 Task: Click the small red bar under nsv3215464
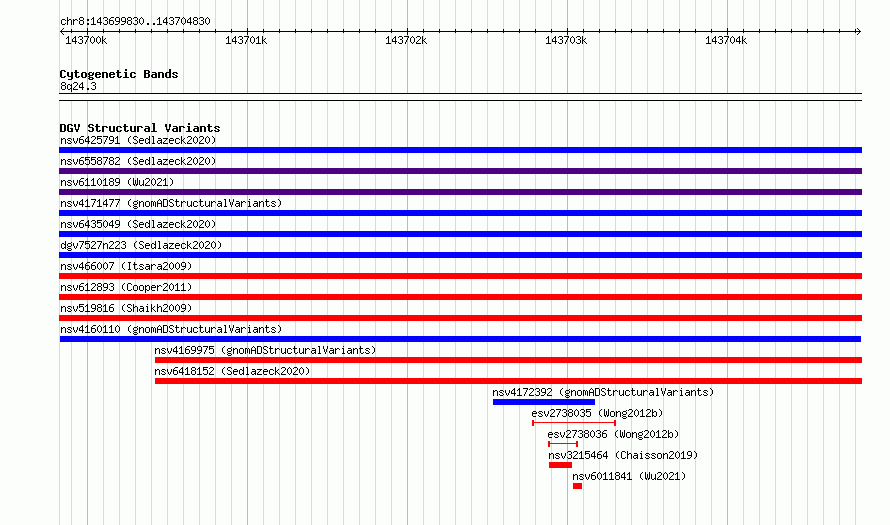click(560, 465)
